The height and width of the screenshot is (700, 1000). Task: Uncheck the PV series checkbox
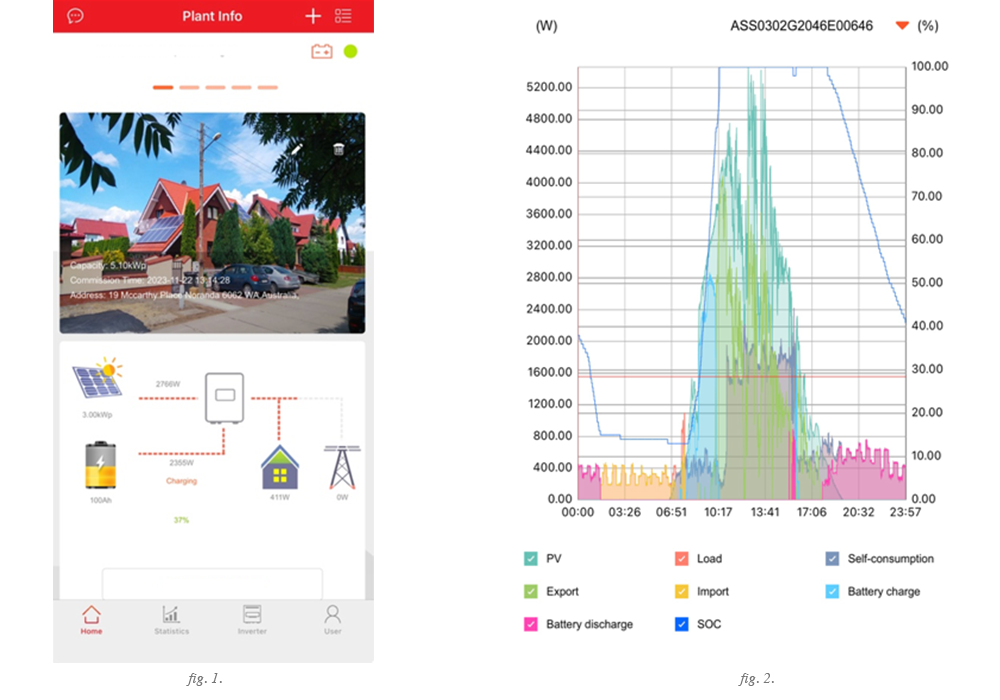[531, 559]
